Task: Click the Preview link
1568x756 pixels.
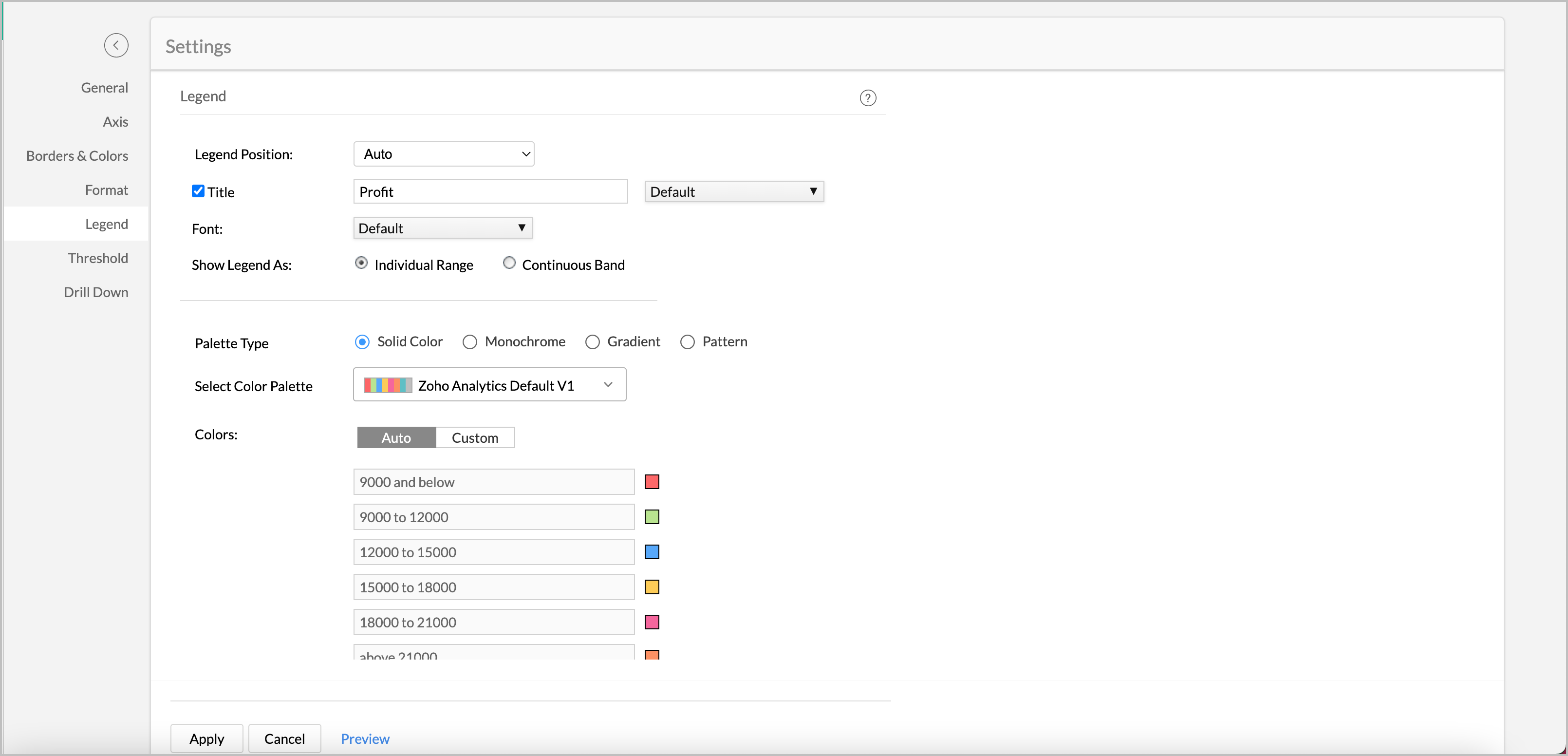Action: point(365,738)
